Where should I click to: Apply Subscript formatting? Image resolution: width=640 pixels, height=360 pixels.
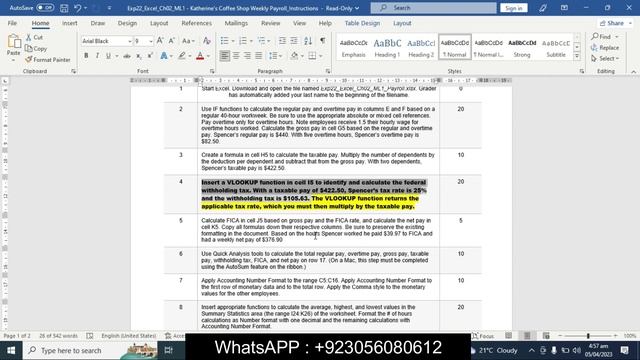tap(139, 56)
